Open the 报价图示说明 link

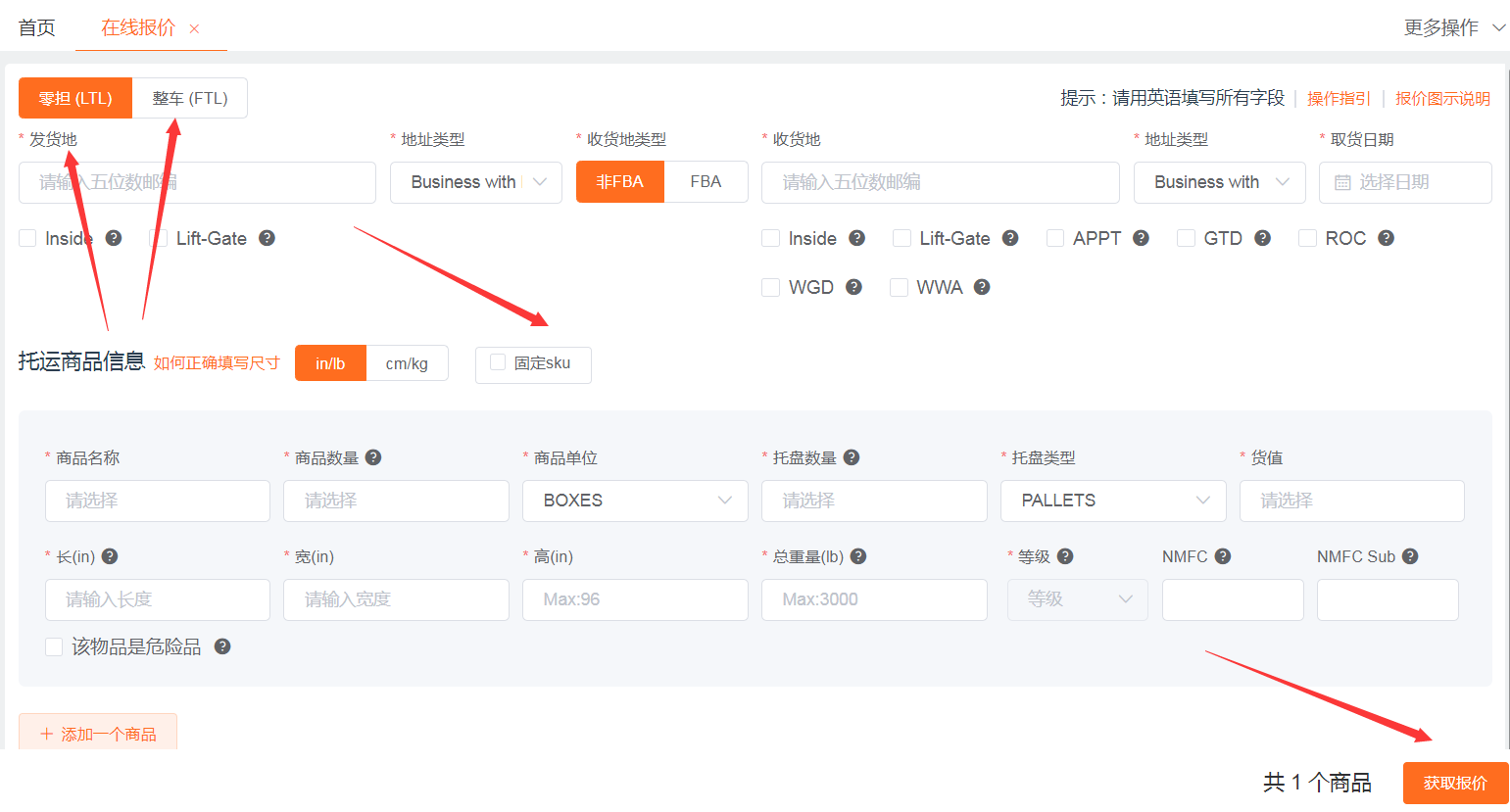[x=1442, y=98]
